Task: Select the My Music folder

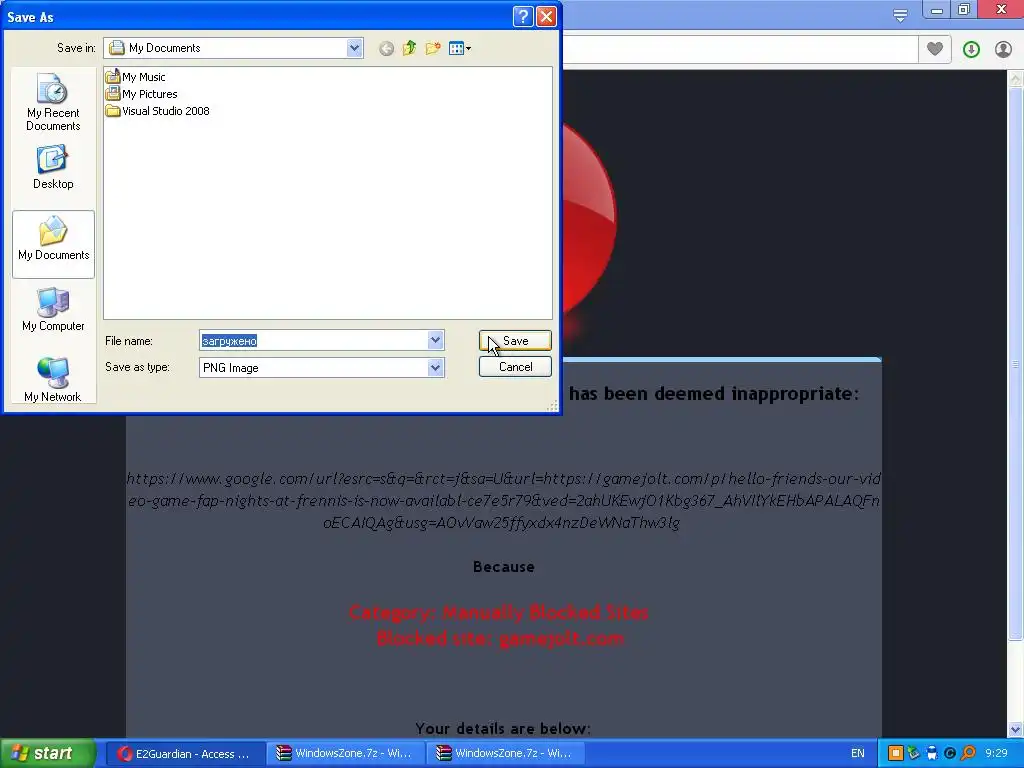Action: click(x=136, y=76)
